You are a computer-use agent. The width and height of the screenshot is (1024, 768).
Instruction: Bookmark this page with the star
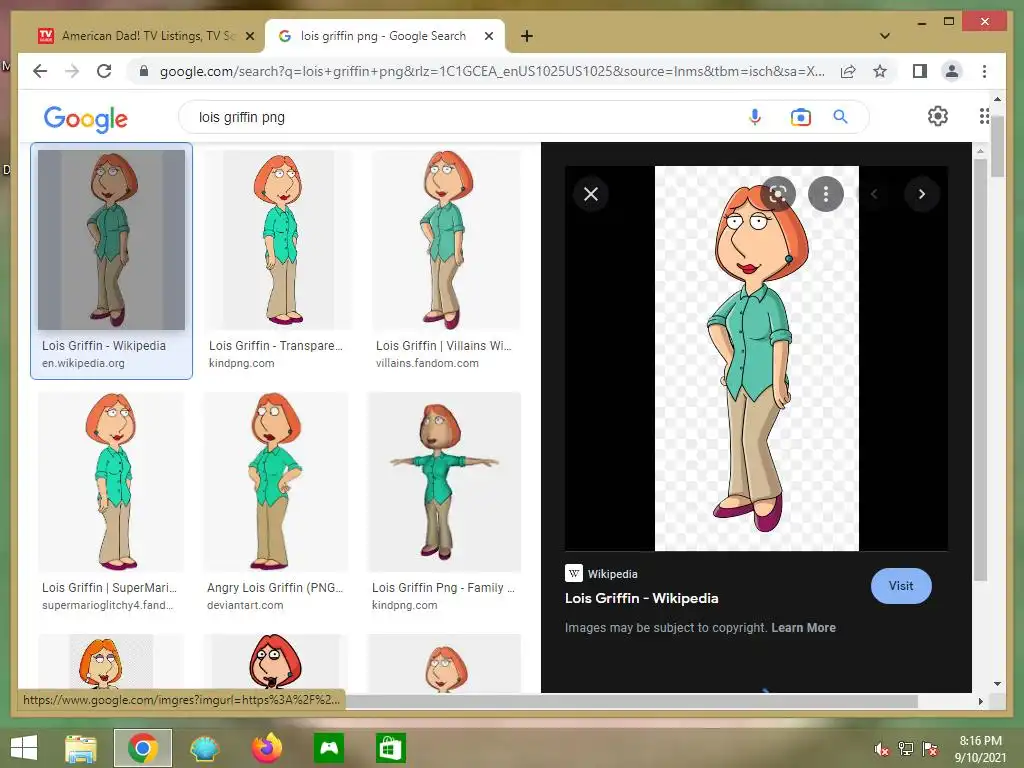coord(880,71)
